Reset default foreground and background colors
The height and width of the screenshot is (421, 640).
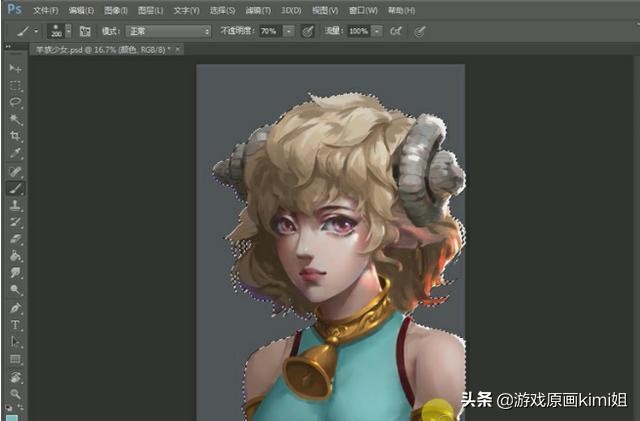9,407
